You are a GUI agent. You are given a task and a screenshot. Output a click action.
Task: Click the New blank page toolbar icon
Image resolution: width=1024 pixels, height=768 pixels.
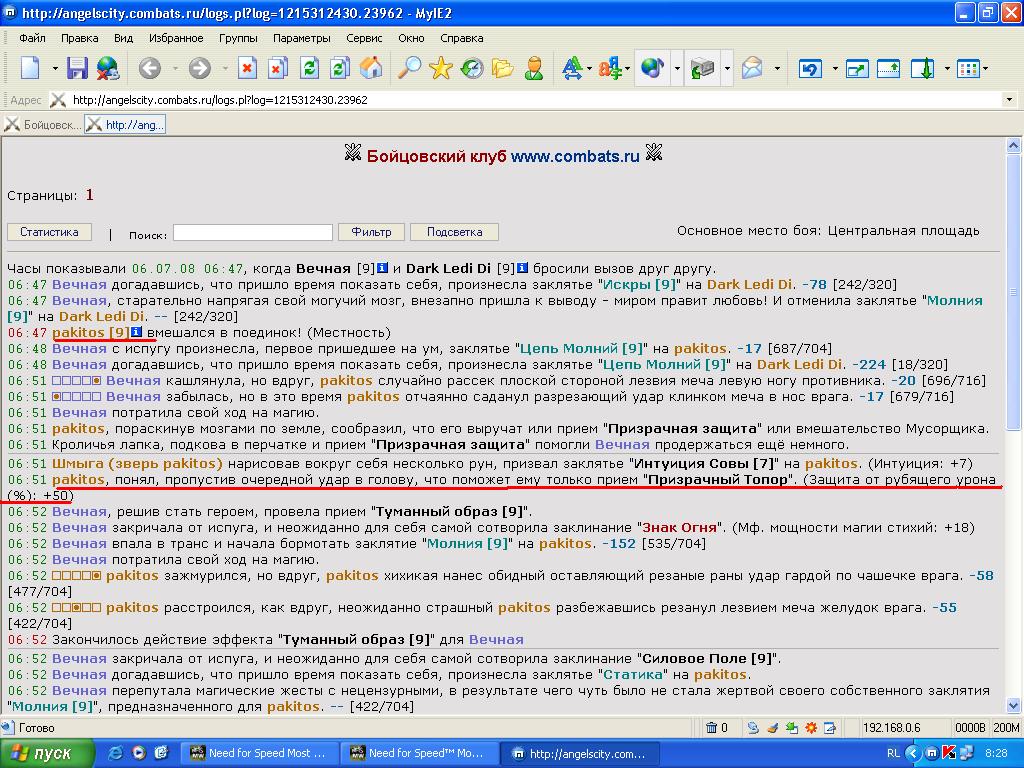31,67
